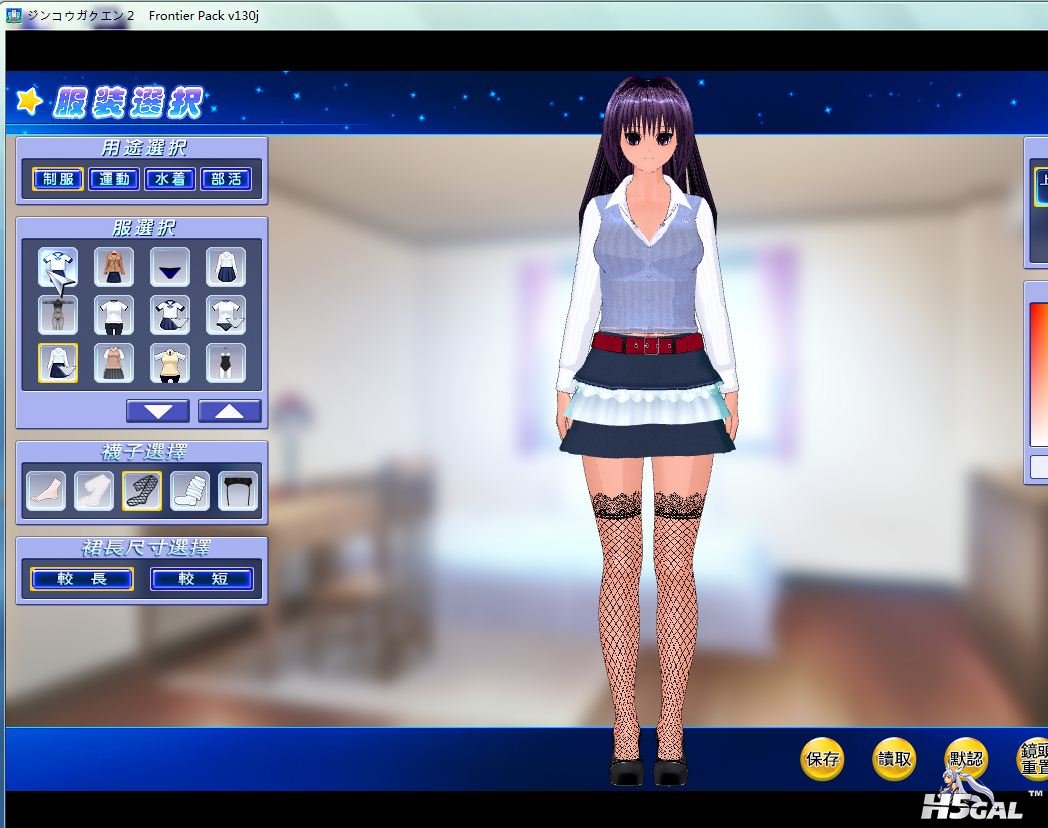
Task: Click the 鏡頭重置 camera reset button
Action: (x=1033, y=758)
